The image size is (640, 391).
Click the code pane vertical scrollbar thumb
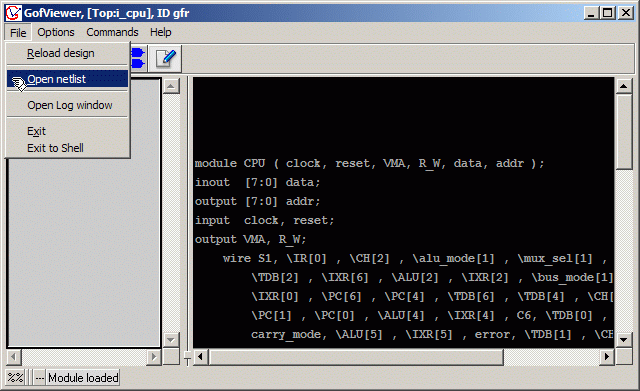click(x=624, y=131)
